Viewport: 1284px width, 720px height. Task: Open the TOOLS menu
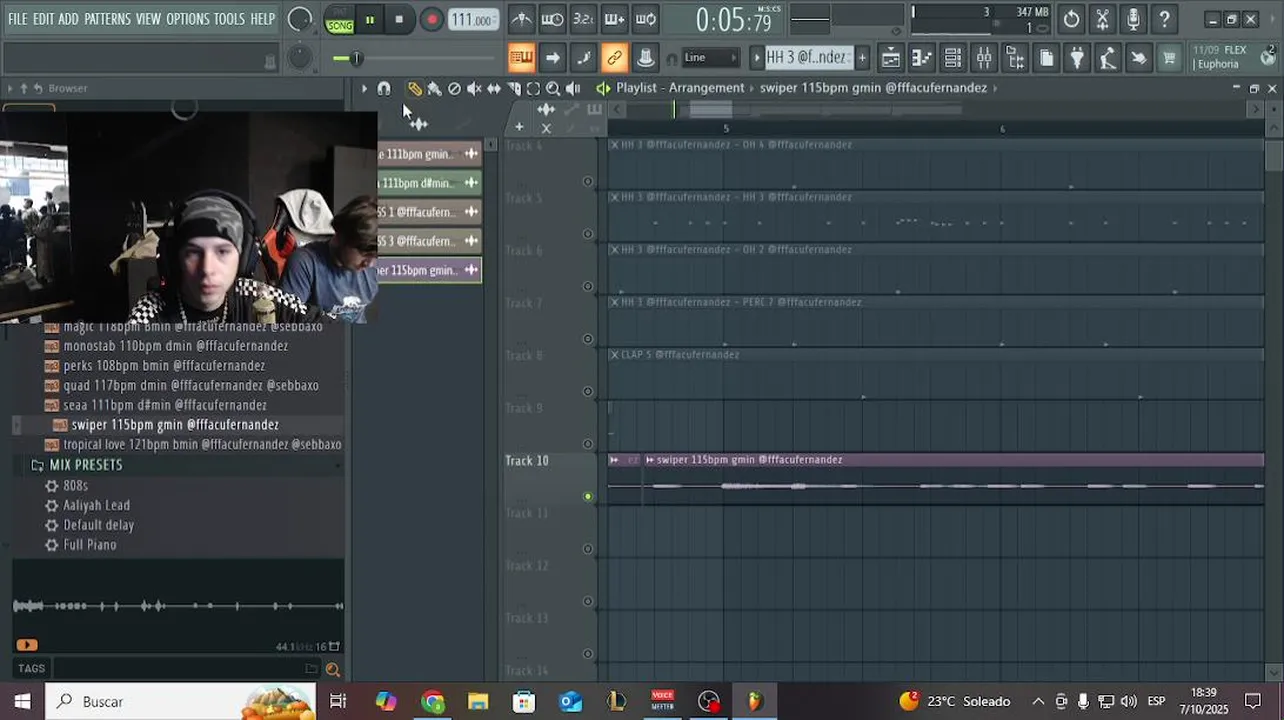229,19
